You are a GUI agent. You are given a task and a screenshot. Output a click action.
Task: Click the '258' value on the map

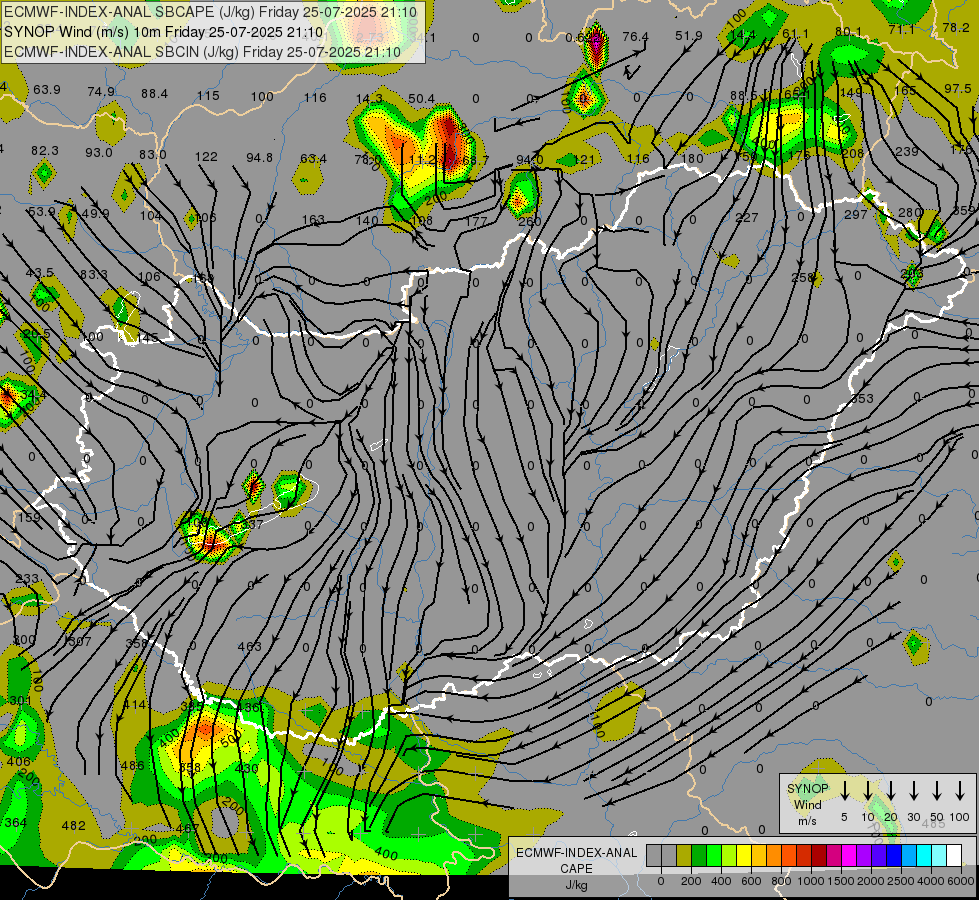coord(802,277)
